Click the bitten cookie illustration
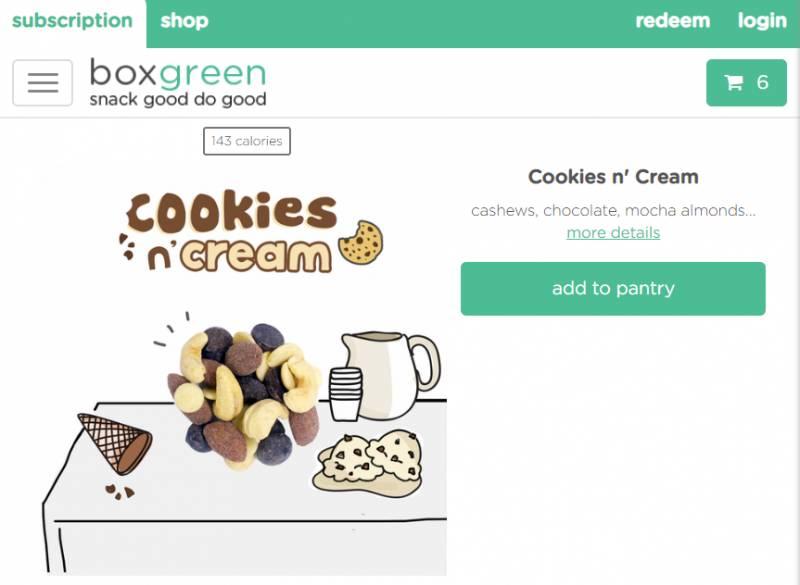The height and width of the screenshot is (585, 800). 361,242
